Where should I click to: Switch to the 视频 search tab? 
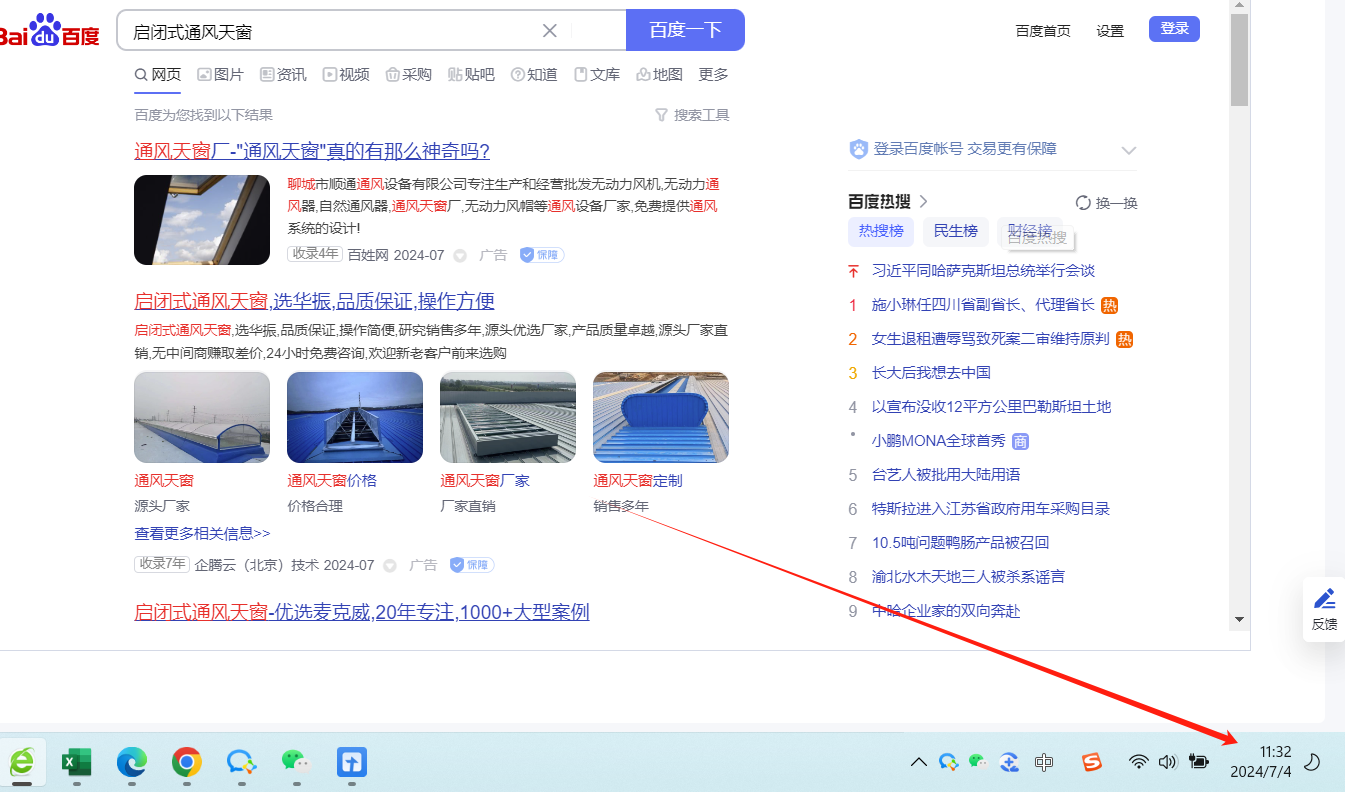click(346, 74)
